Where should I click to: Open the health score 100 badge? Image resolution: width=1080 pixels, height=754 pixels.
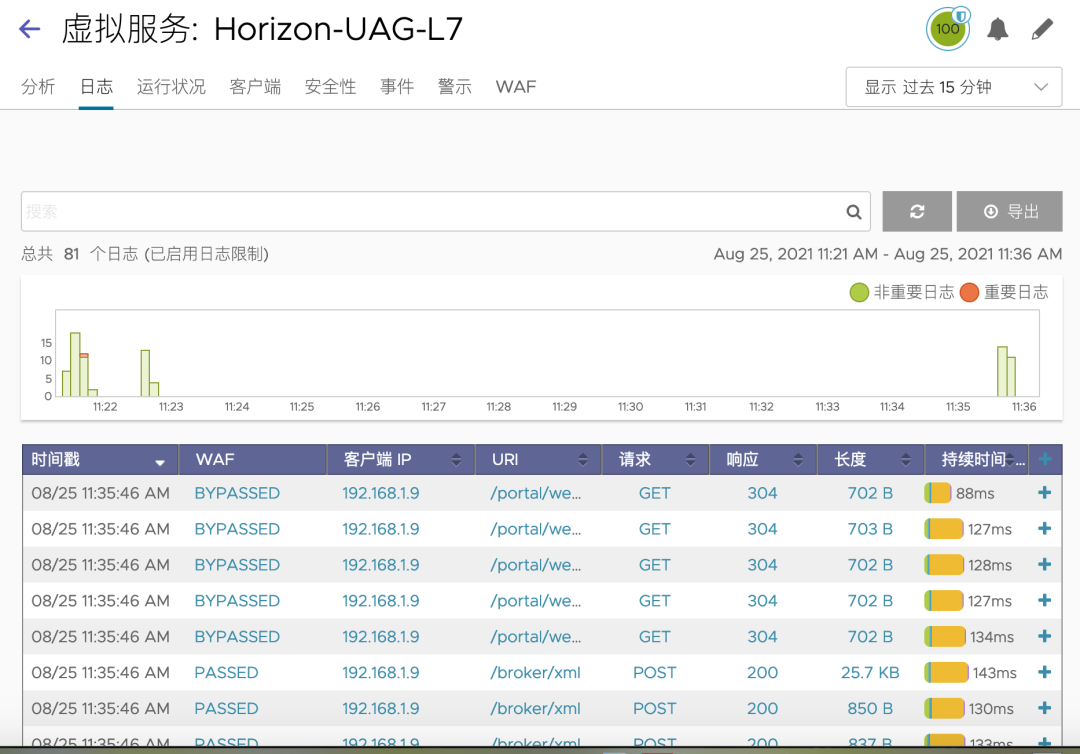pos(948,29)
